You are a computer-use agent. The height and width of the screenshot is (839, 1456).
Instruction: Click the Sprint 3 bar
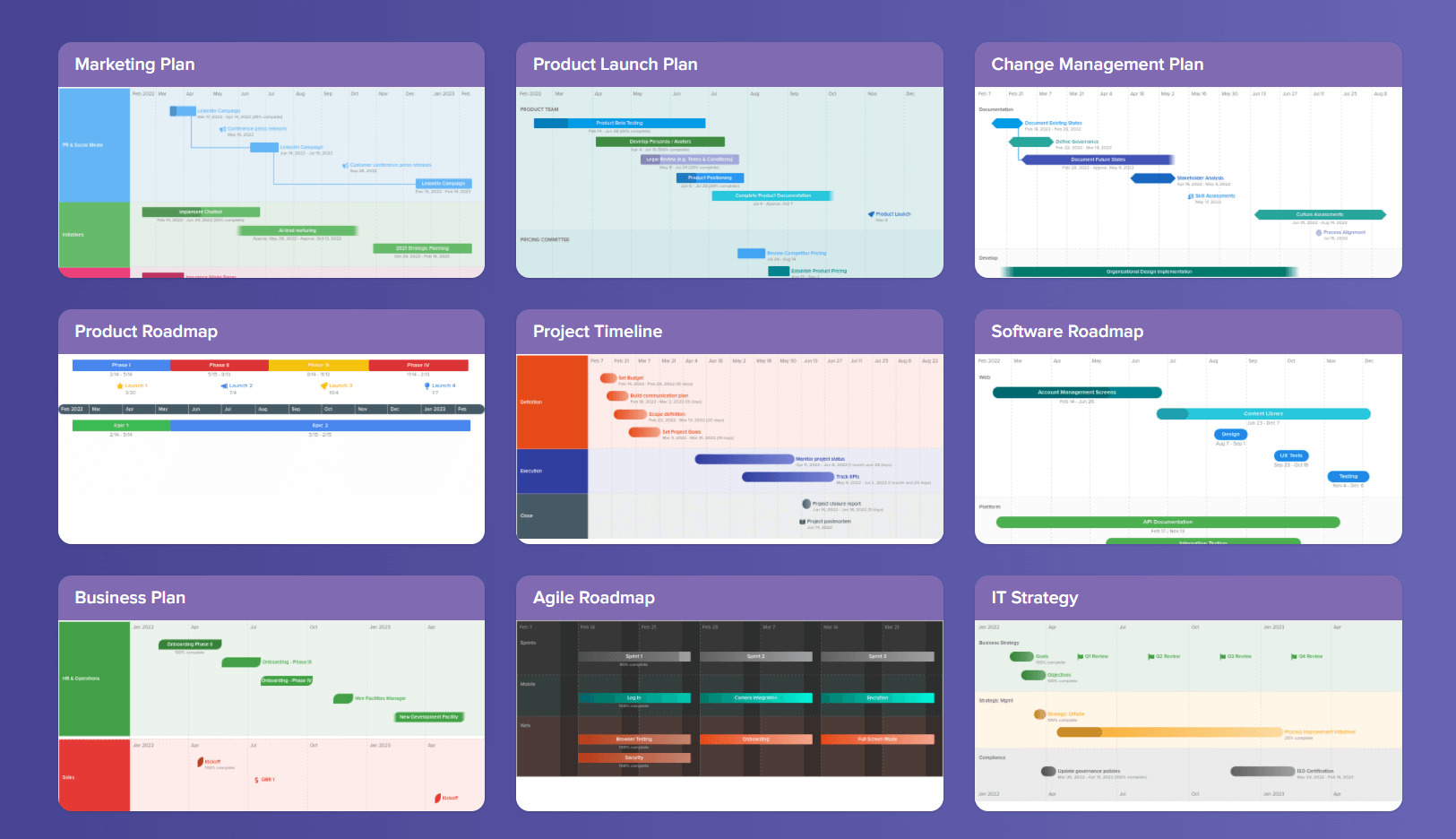(877, 657)
